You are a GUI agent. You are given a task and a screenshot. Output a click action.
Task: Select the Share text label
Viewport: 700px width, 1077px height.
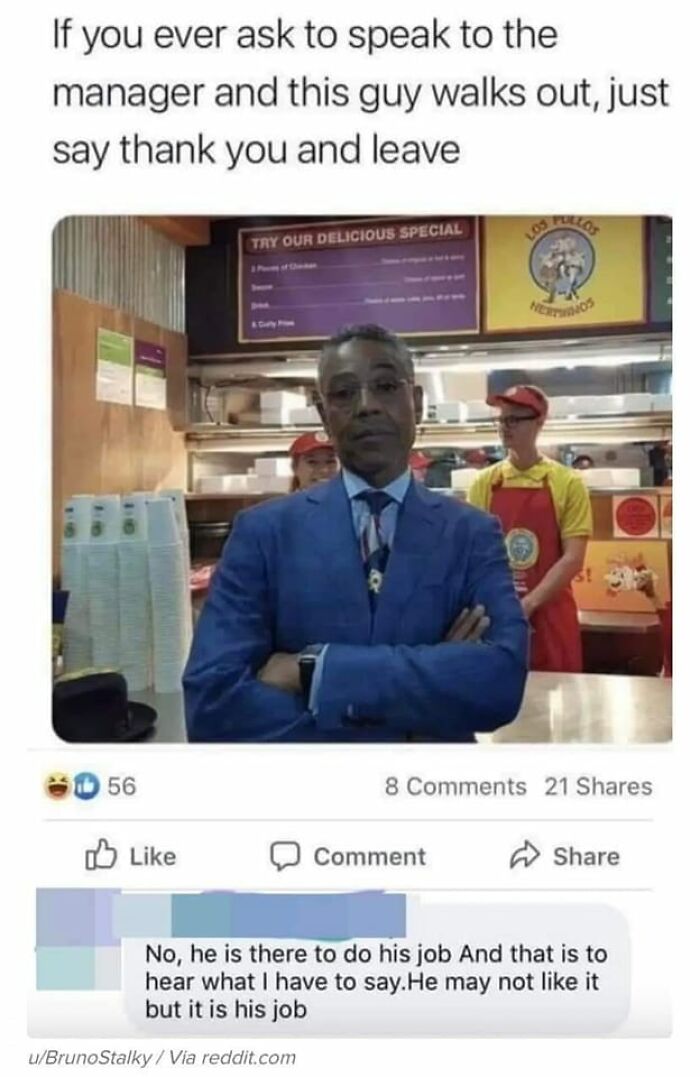click(586, 857)
